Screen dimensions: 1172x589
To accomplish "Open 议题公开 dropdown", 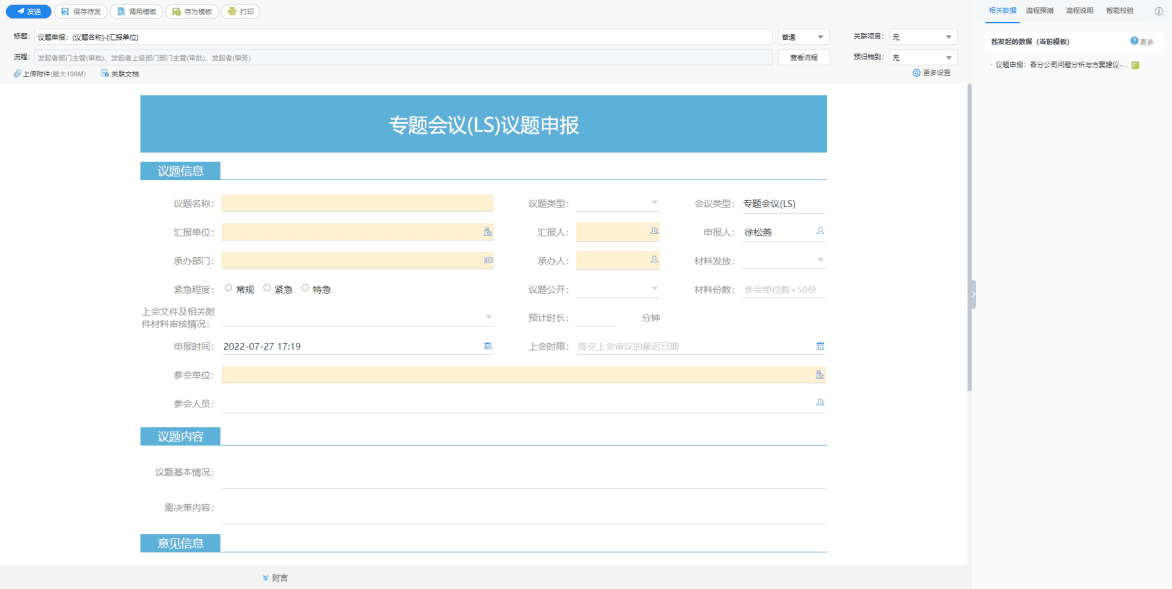I will click(x=618, y=289).
